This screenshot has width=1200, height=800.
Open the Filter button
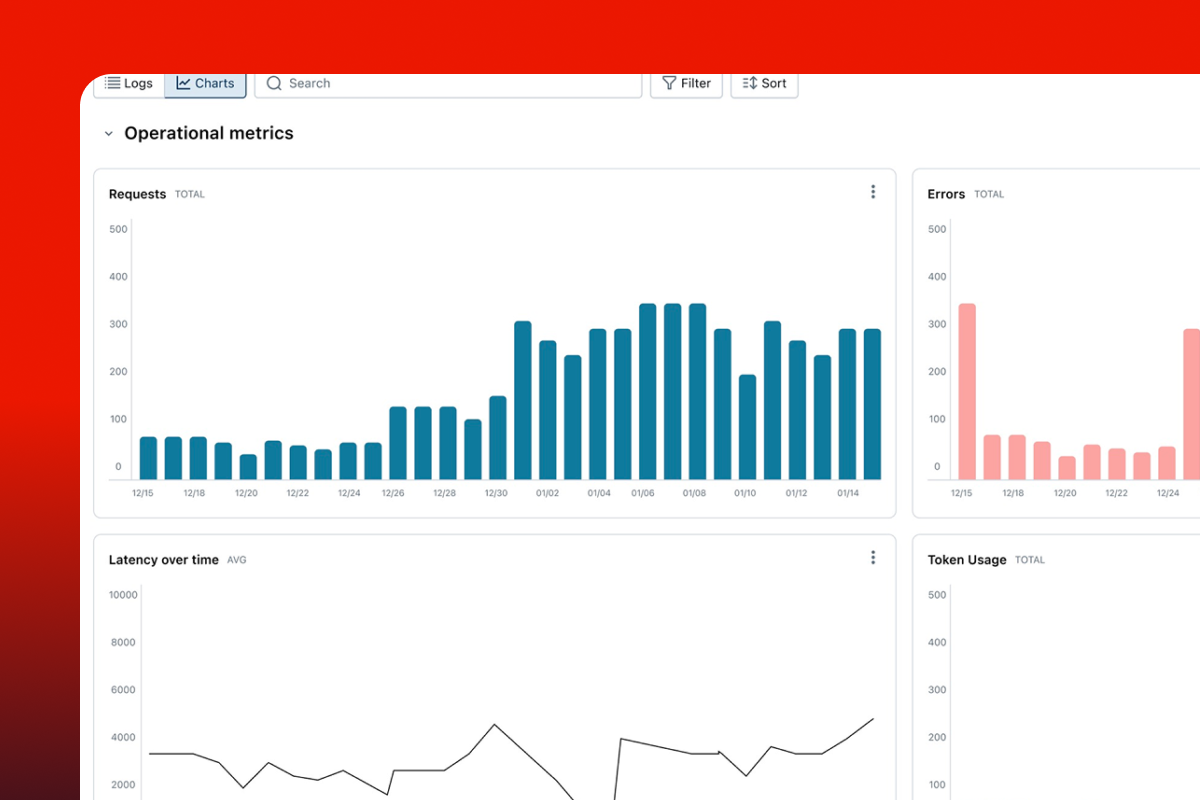tap(686, 84)
